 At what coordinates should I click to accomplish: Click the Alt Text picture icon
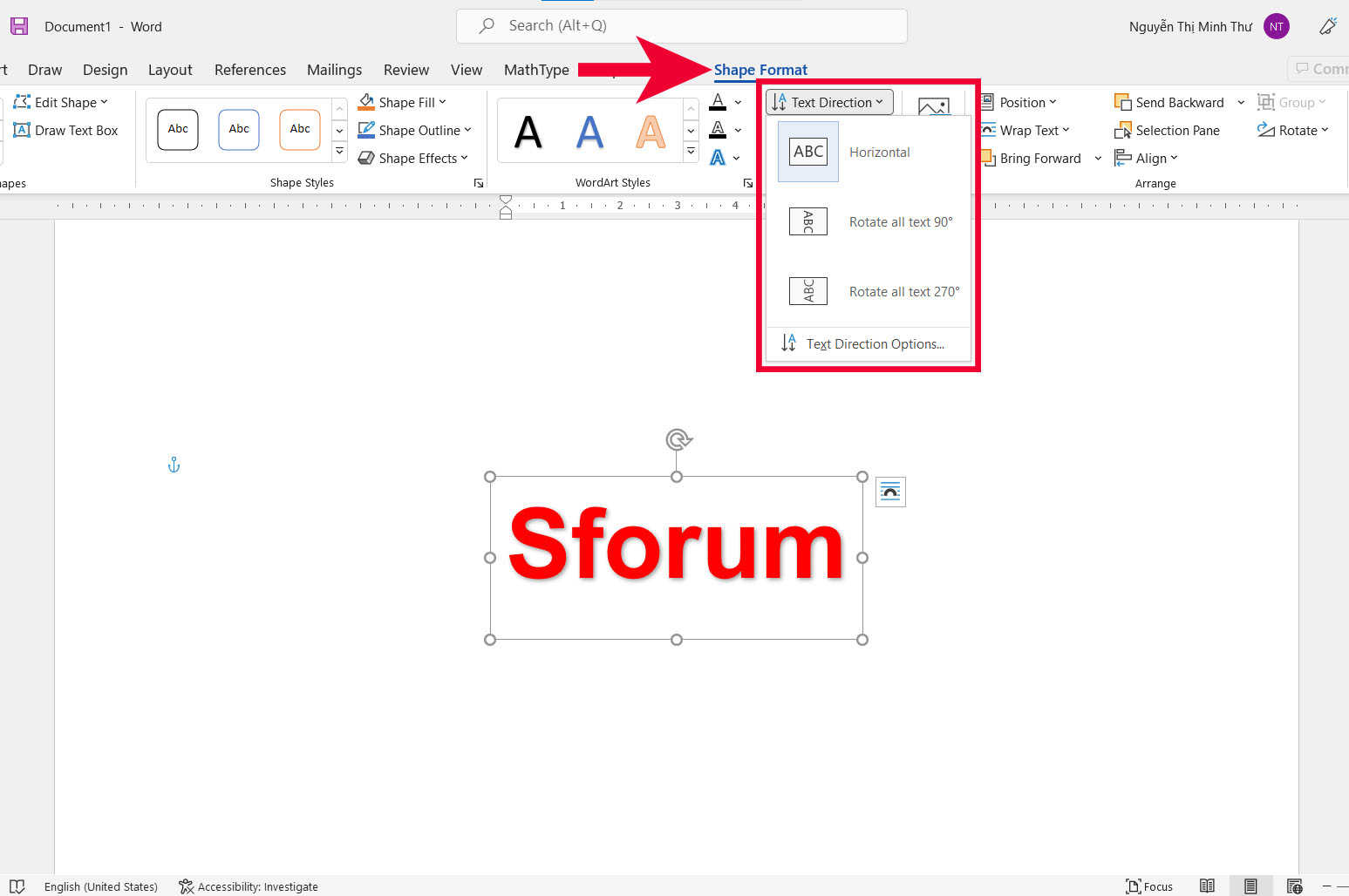point(934,106)
